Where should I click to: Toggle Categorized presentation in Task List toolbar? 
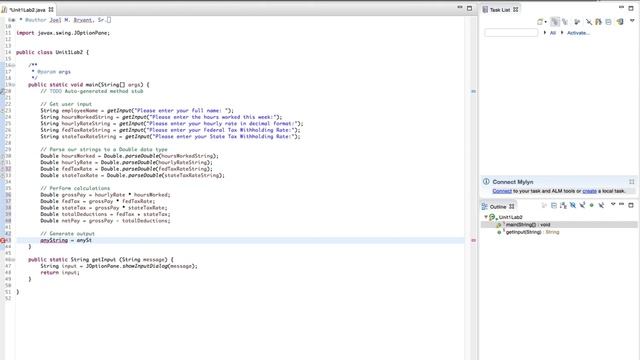(x=555, y=22)
